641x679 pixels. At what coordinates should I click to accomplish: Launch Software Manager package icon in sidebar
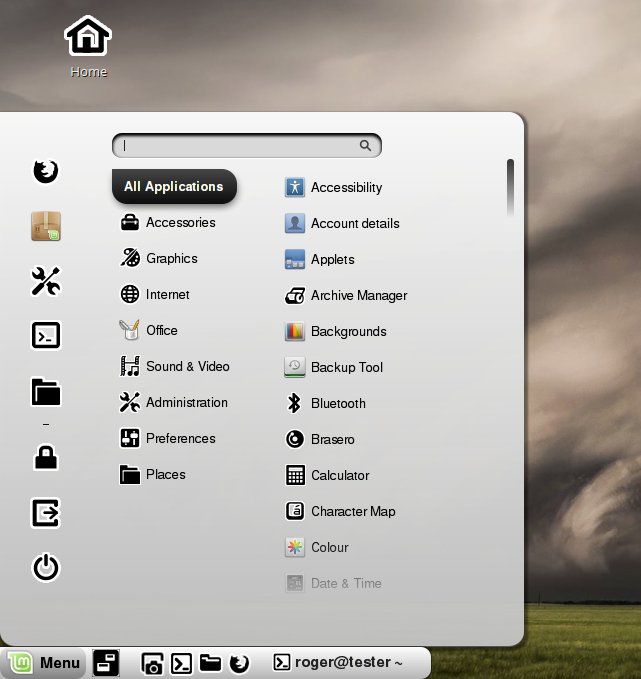46,226
